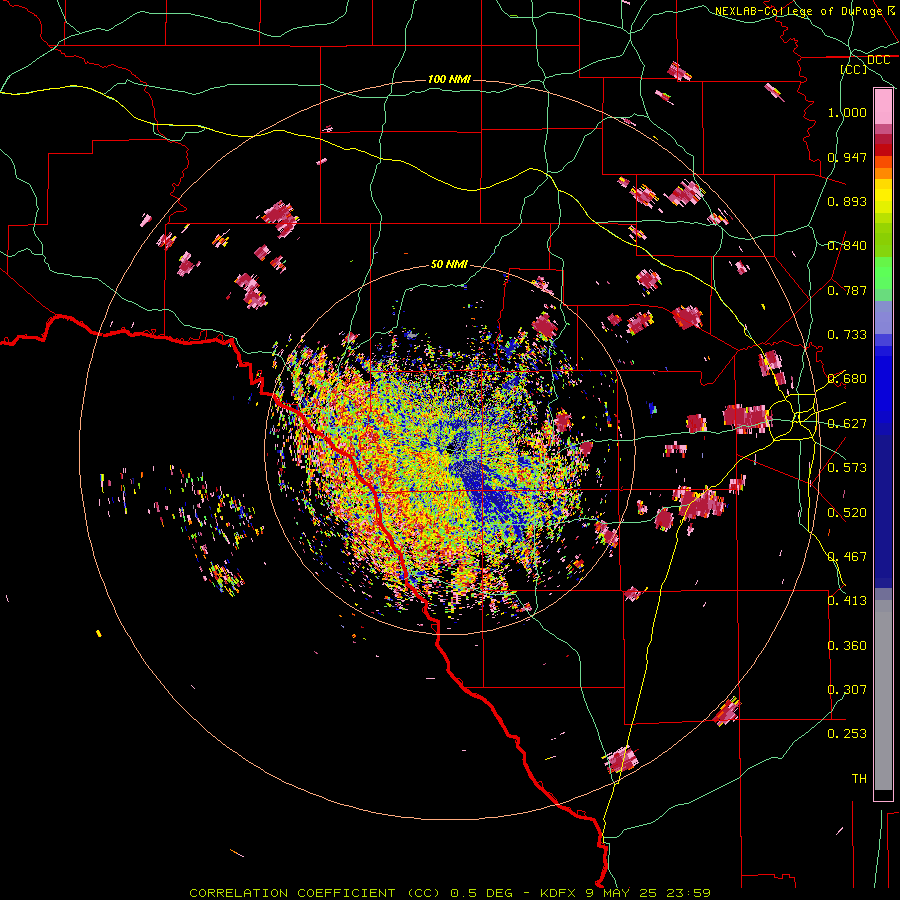Click the 0.680 scale value

coord(847,379)
